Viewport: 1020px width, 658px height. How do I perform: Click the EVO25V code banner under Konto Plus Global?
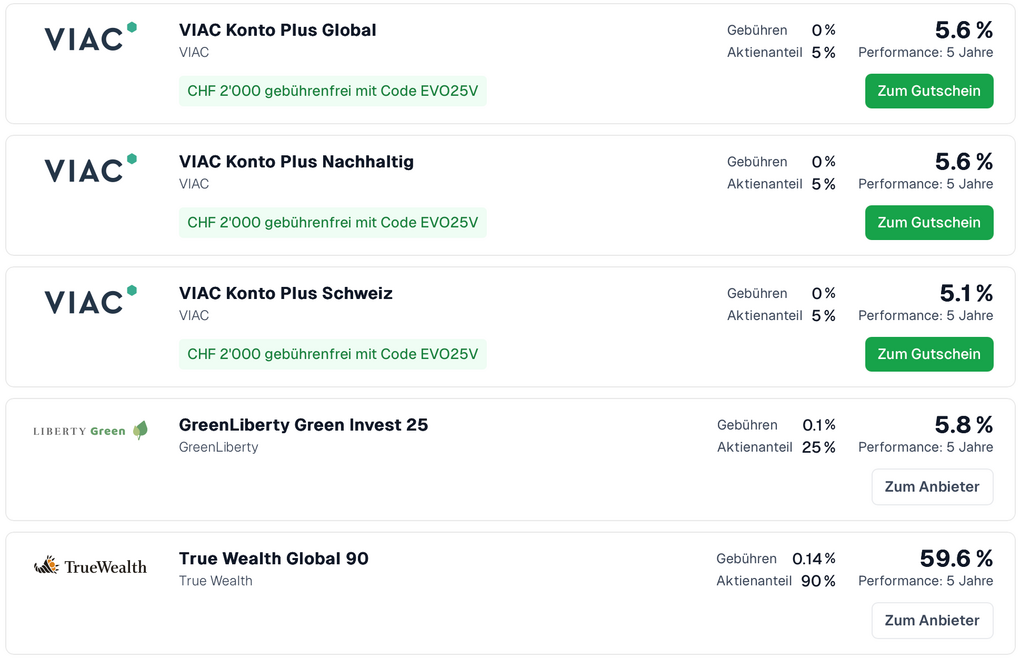point(332,91)
